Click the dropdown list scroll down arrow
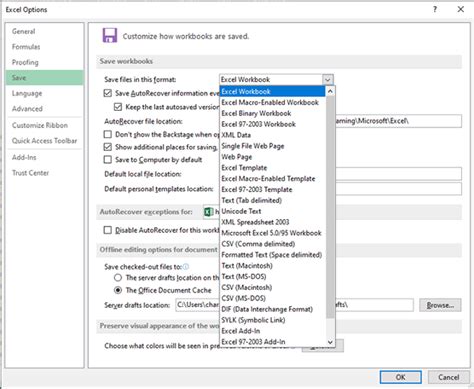 point(330,342)
